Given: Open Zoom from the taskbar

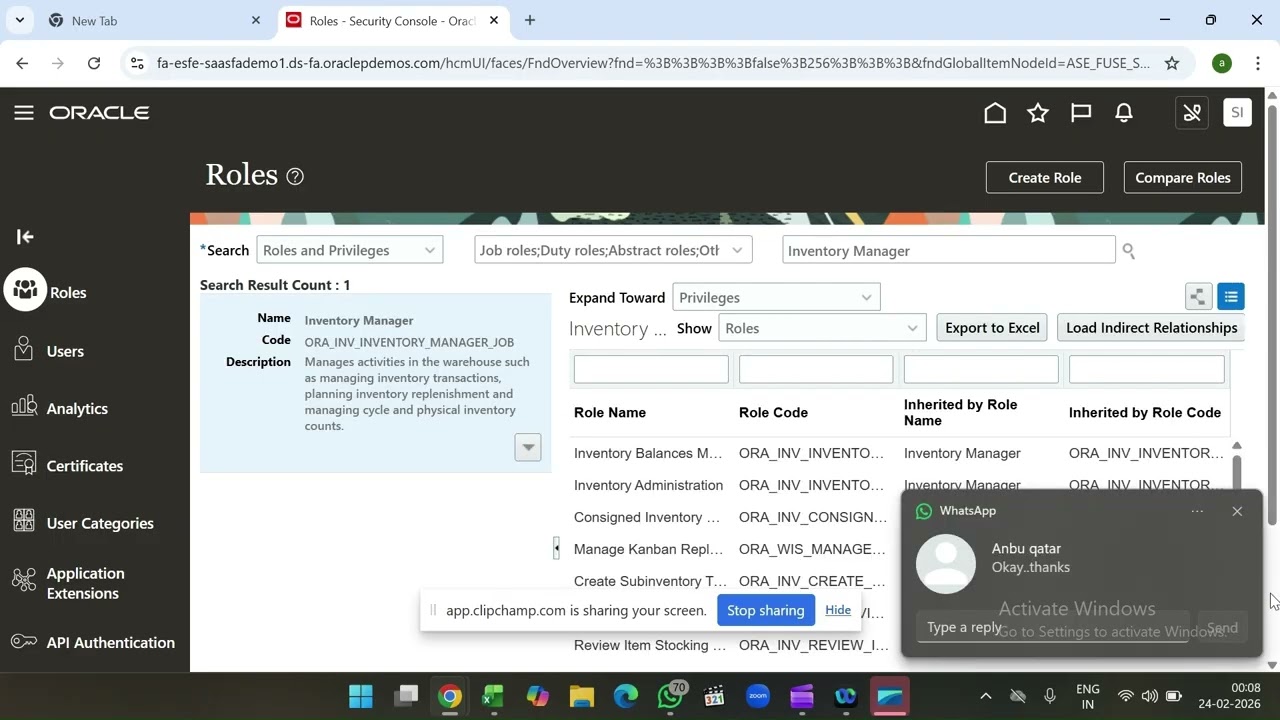Looking at the screenshot, I should click(x=758, y=696).
